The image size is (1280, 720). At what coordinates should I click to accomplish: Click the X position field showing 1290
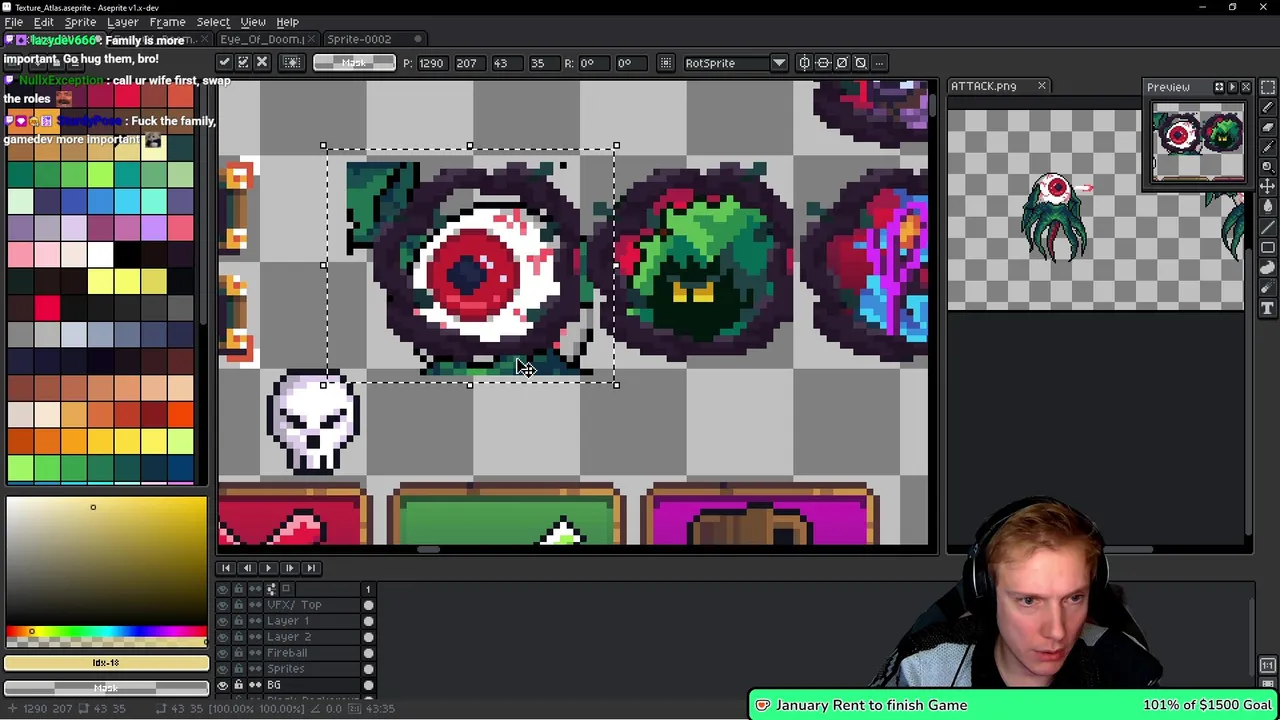coord(431,63)
